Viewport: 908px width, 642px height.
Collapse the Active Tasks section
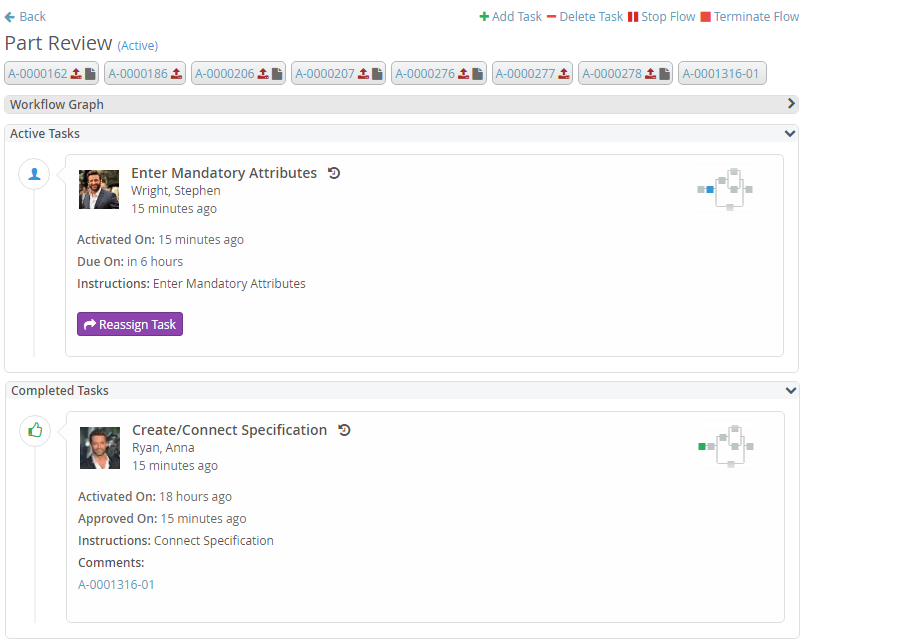pos(790,133)
